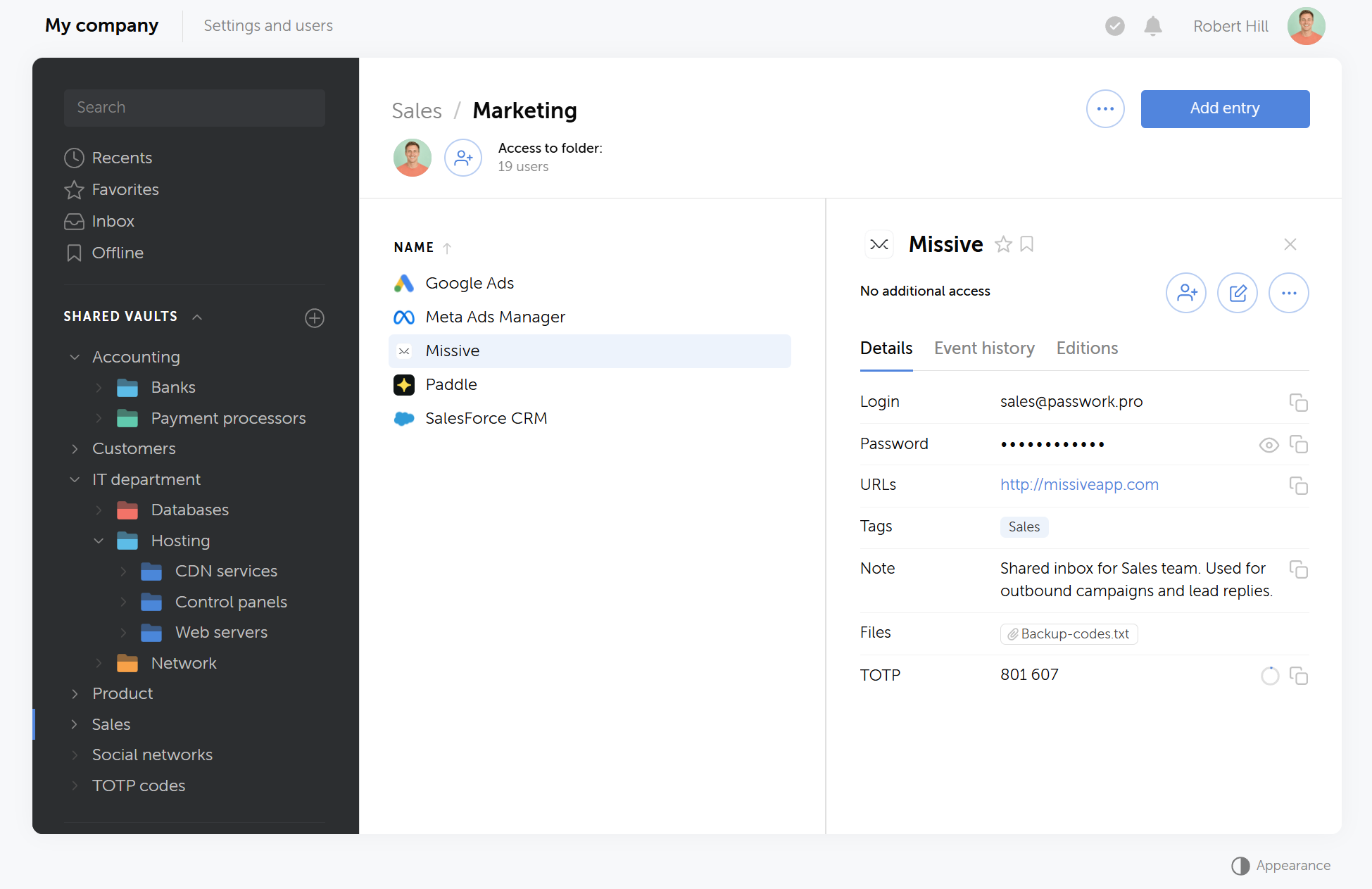The height and width of the screenshot is (889, 1372).
Task: Click the 19 users access count
Action: [x=523, y=167]
